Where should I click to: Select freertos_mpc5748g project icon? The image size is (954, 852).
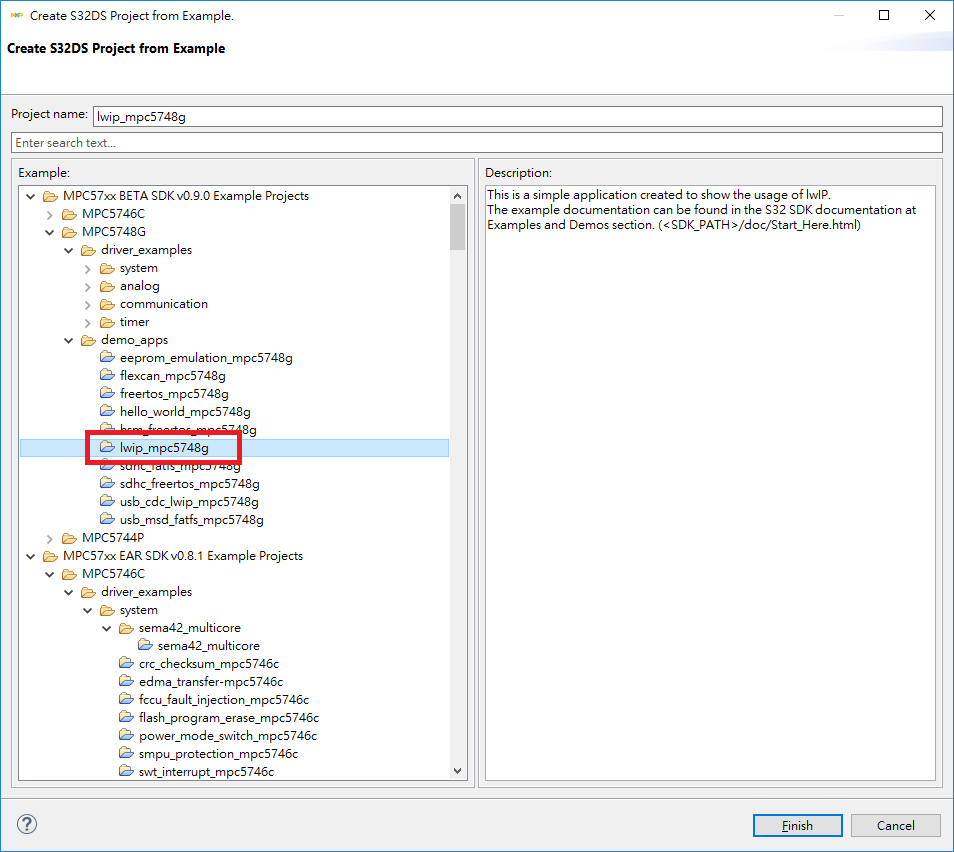108,393
